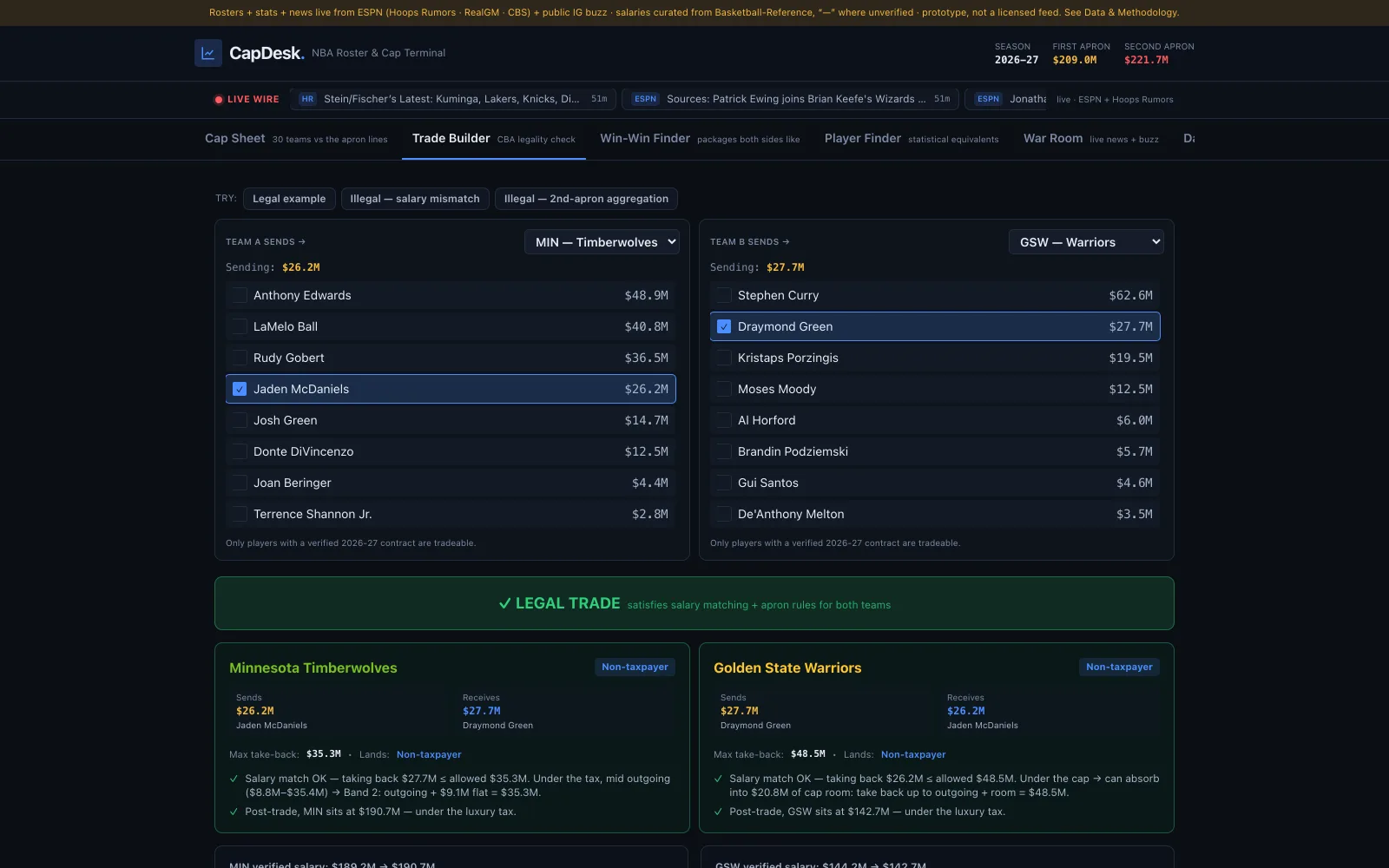Uncheck the Jaden McDaniels checkbox
1389x868 pixels.
tap(240, 389)
